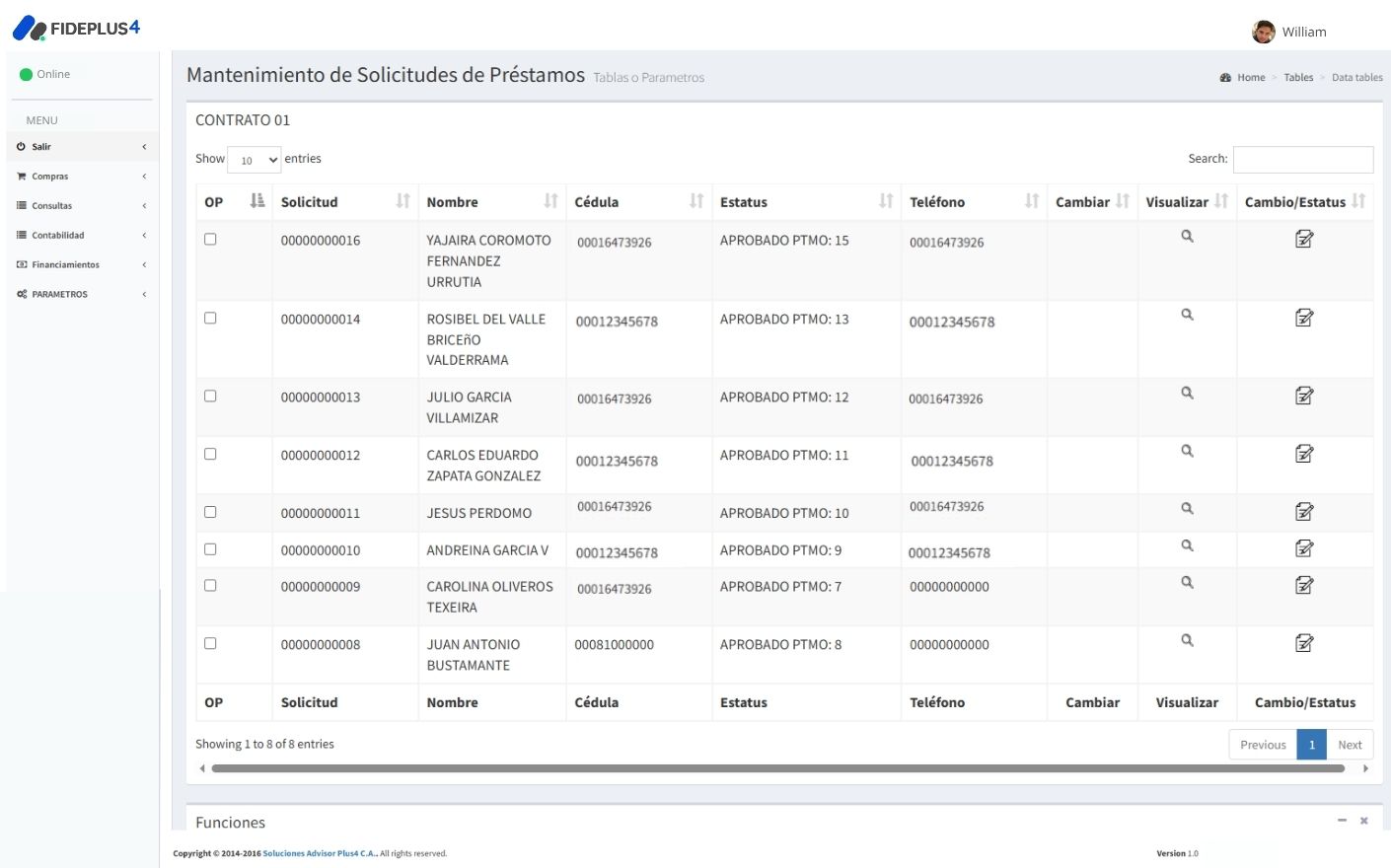Expand the PARAMETROS sidebar section
The height and width of the screenshot is (868, 1391).
pos(61,293)
